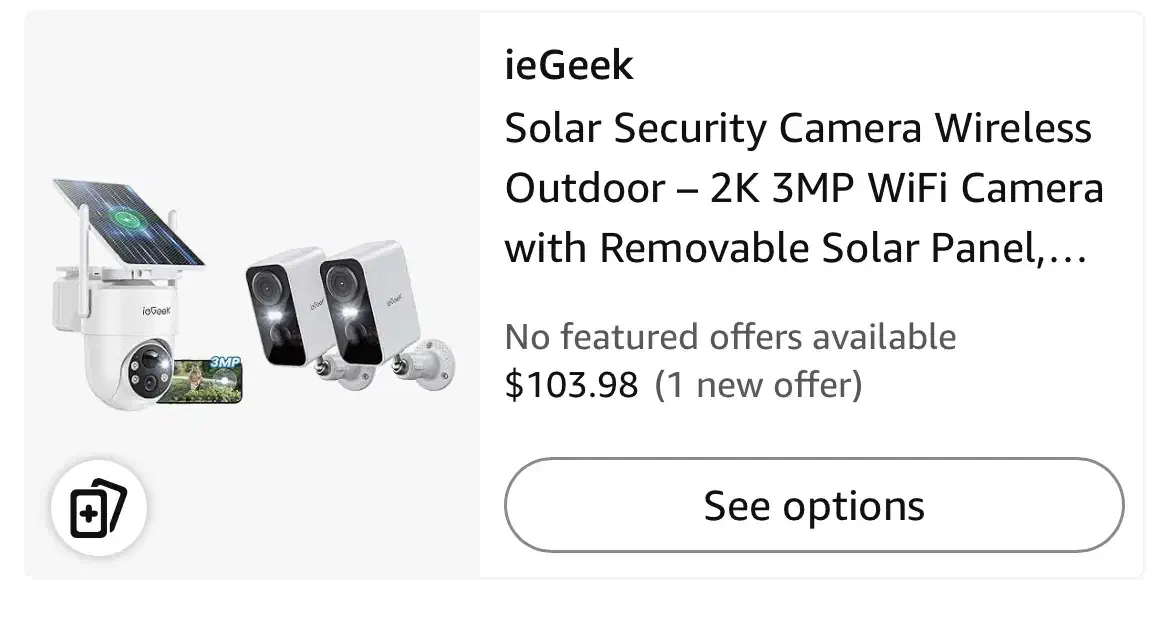Click the 3MP badge in product photo
This screenshot has width=1170, height=643.
(226, 361)
